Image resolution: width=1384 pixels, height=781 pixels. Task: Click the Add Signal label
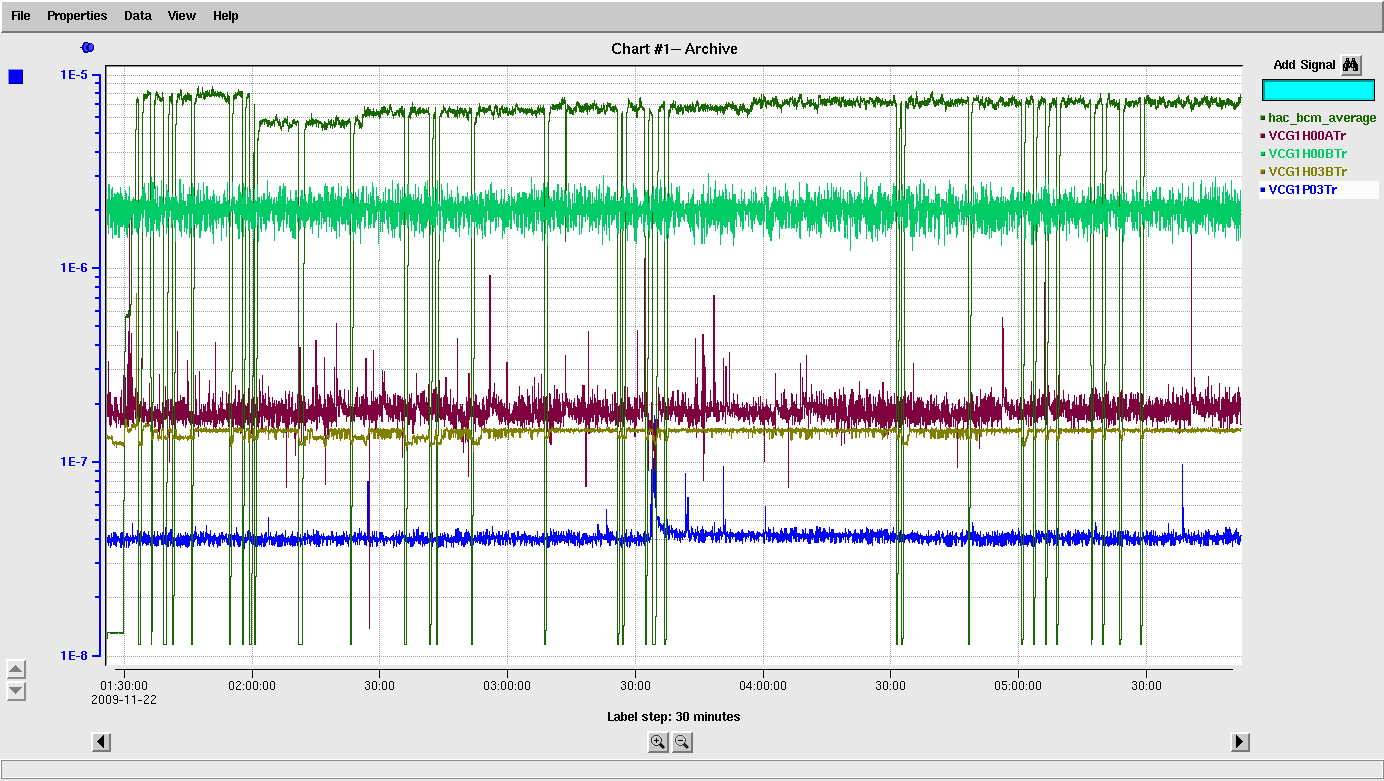click(1304, 65)
